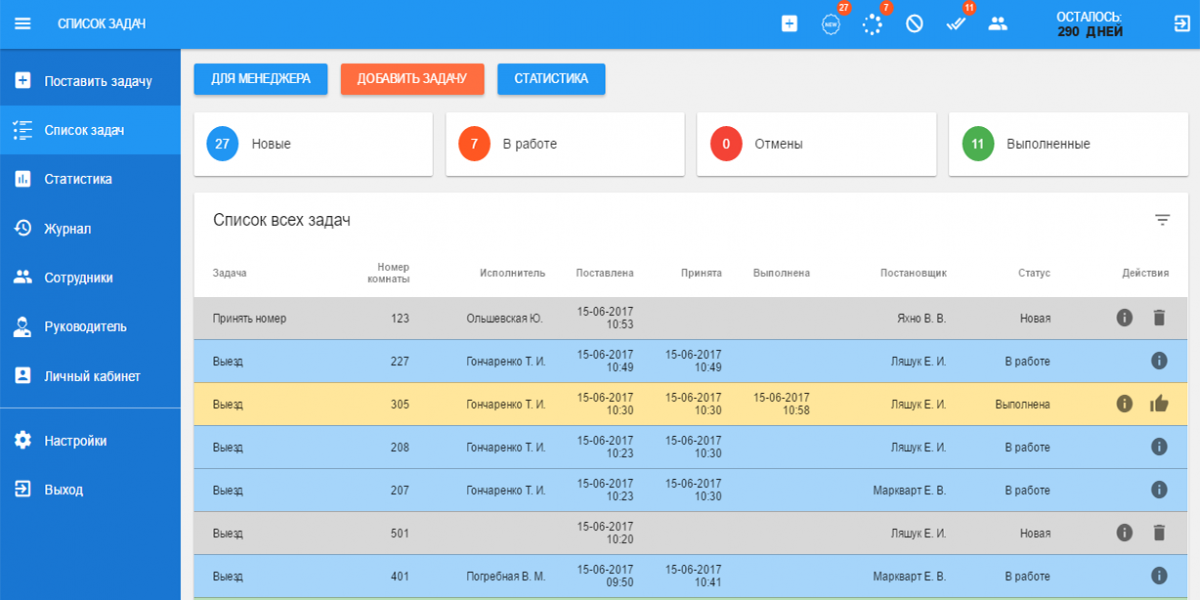Open the Отмены card with 0
This screenshot has width=1200, height=600.
[x=816, y=144]
